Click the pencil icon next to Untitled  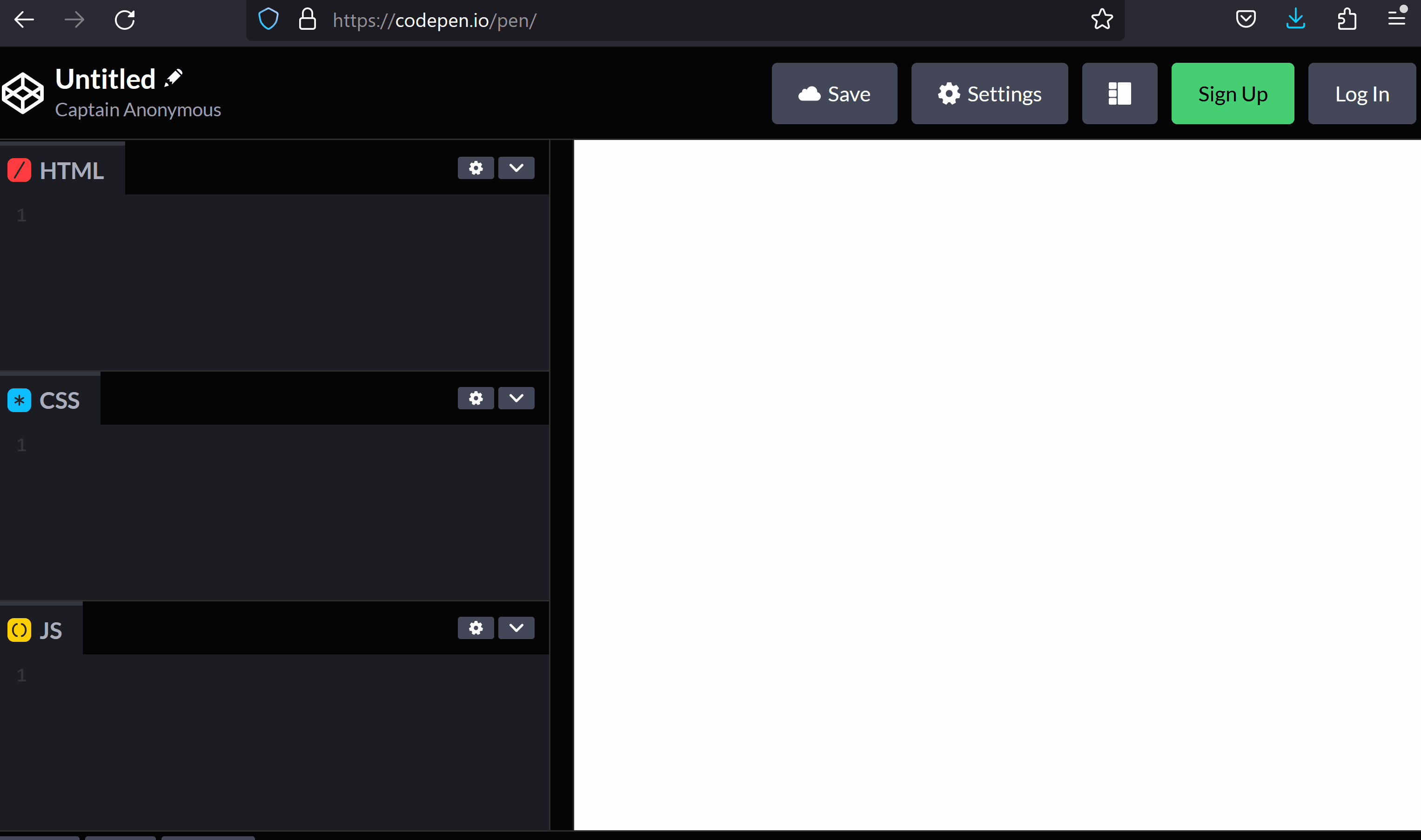pyautogui.click(x=173, y=78)
